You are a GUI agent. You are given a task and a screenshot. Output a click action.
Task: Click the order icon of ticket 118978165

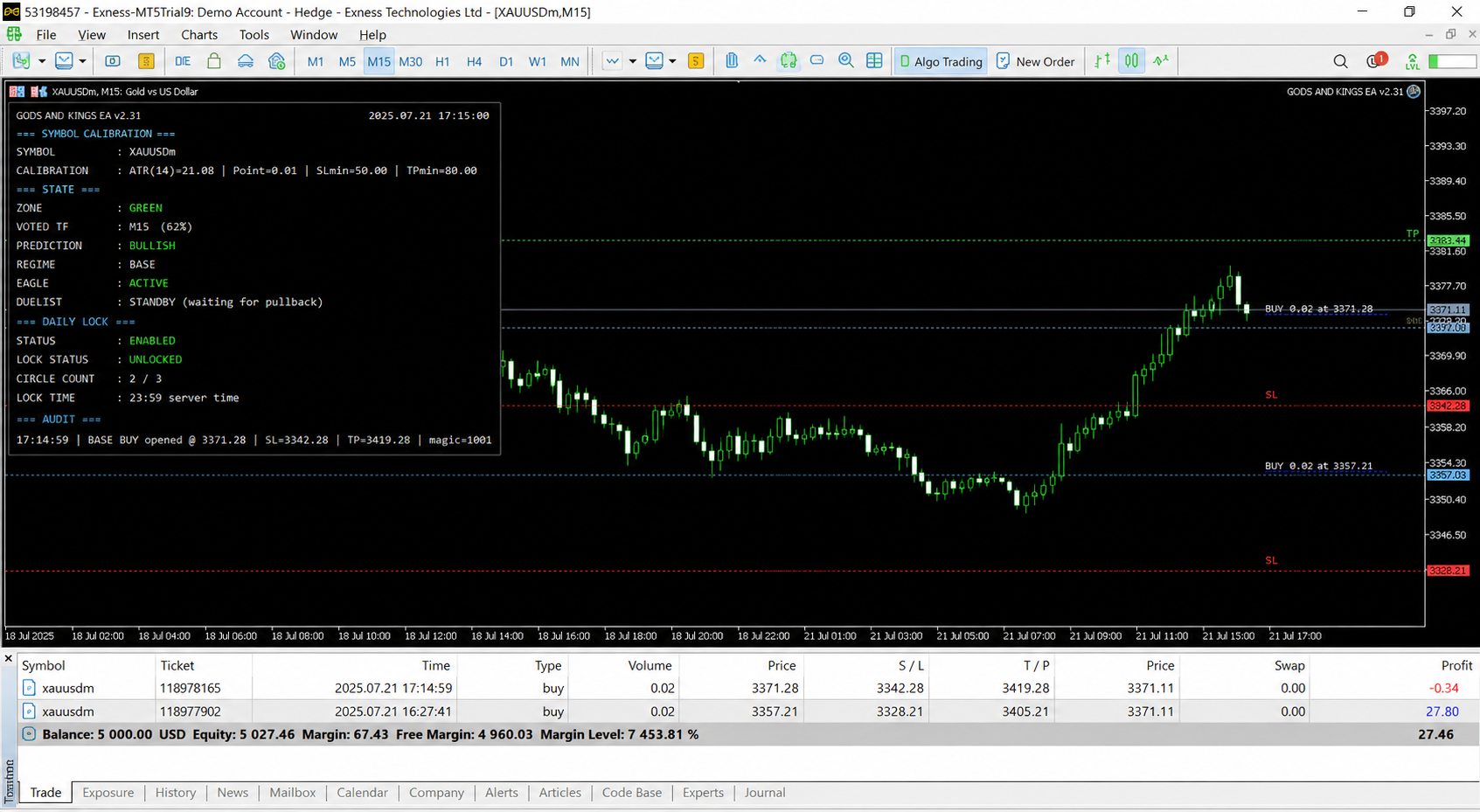(x=29, y=688)
